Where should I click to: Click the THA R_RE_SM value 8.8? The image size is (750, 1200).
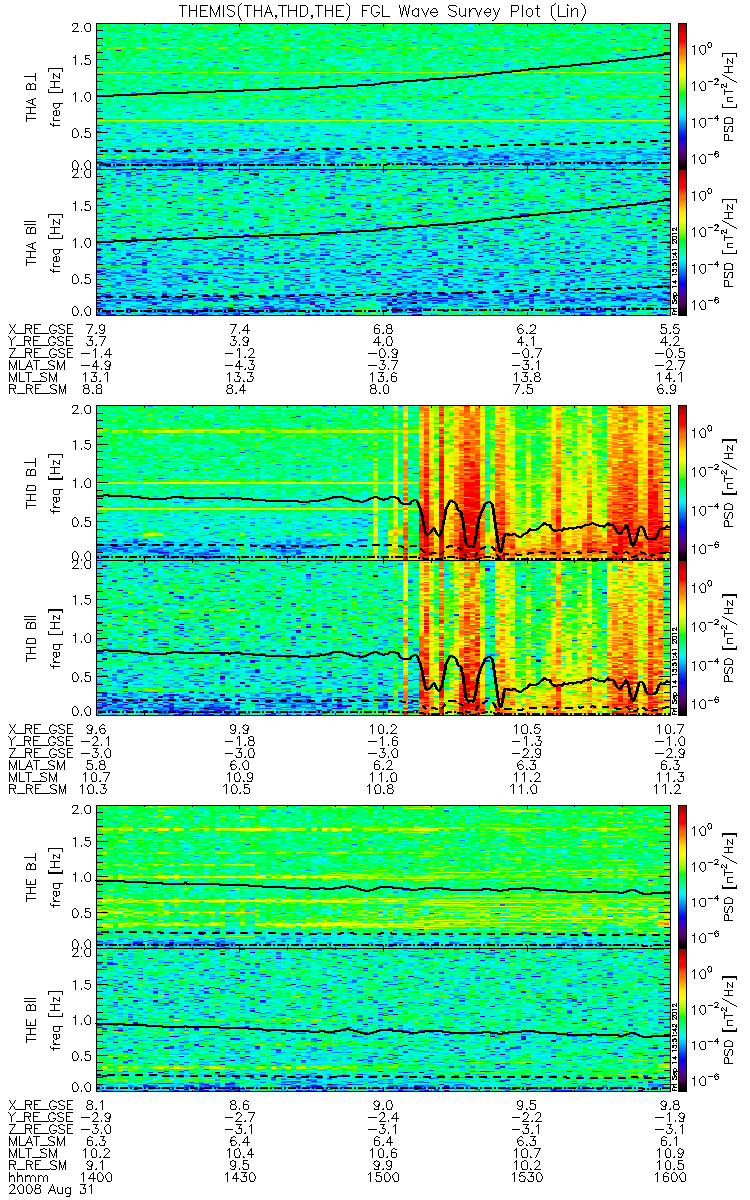point(98,388)
